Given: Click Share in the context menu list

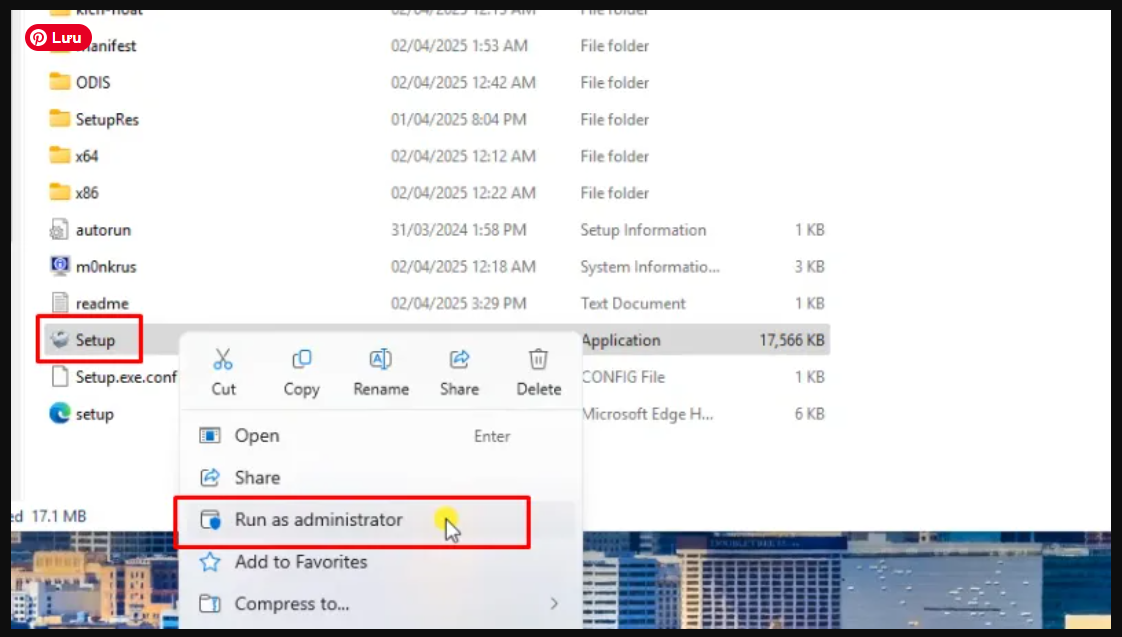Looking at the screenshot, I should pyautogui.click(x=257, y=477).
